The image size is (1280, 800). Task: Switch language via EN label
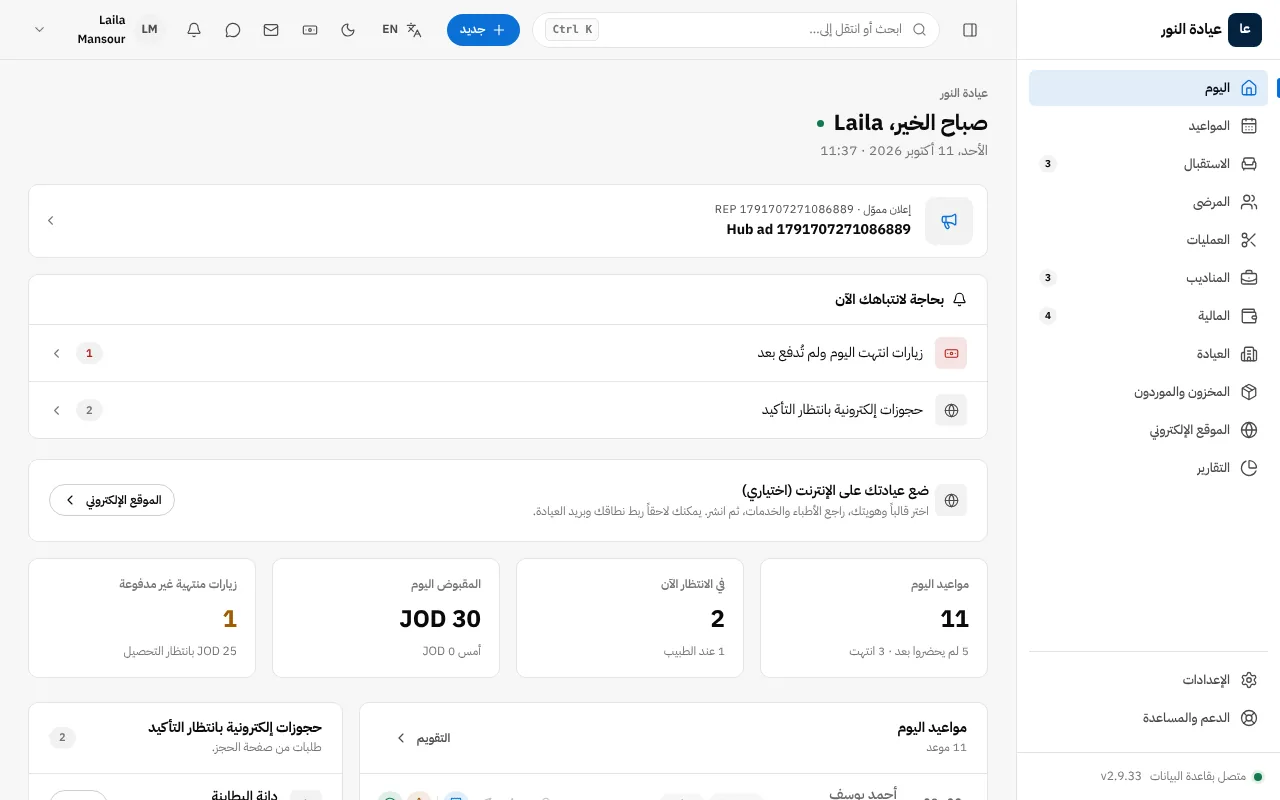point(390,30)
